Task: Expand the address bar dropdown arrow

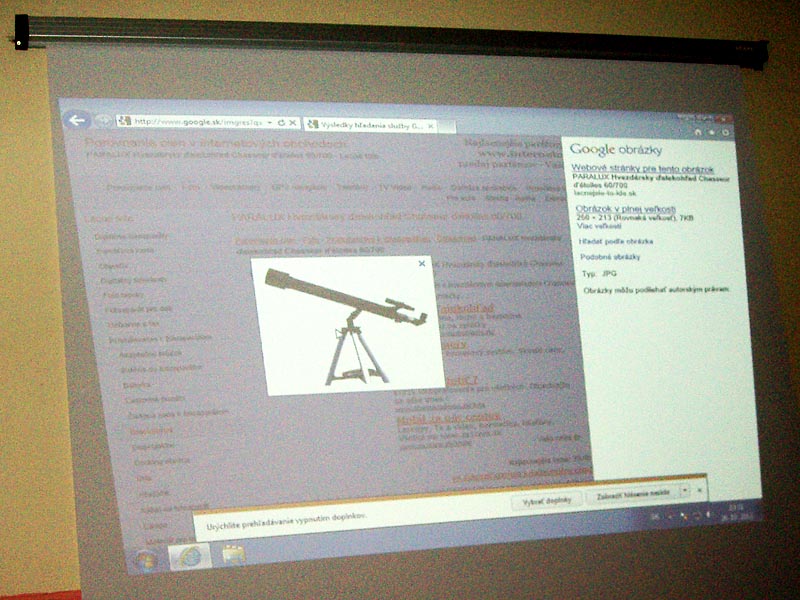Action: 270,123
